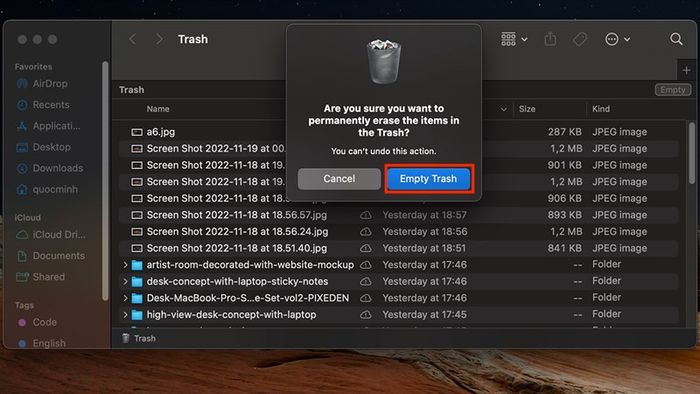
Task: Open the ellipsis action menu
Action: point(617,39)
